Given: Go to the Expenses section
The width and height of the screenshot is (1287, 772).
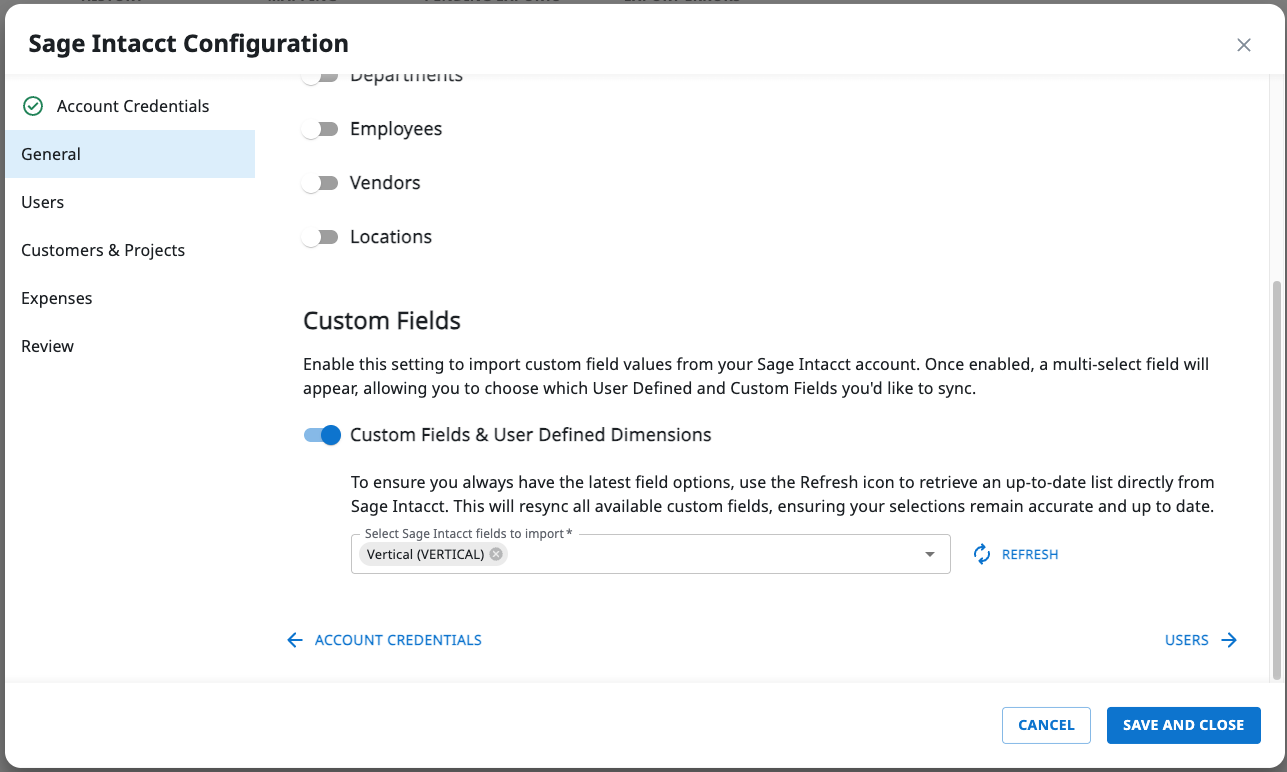Looking at the screenshot, I should point(57,298).
